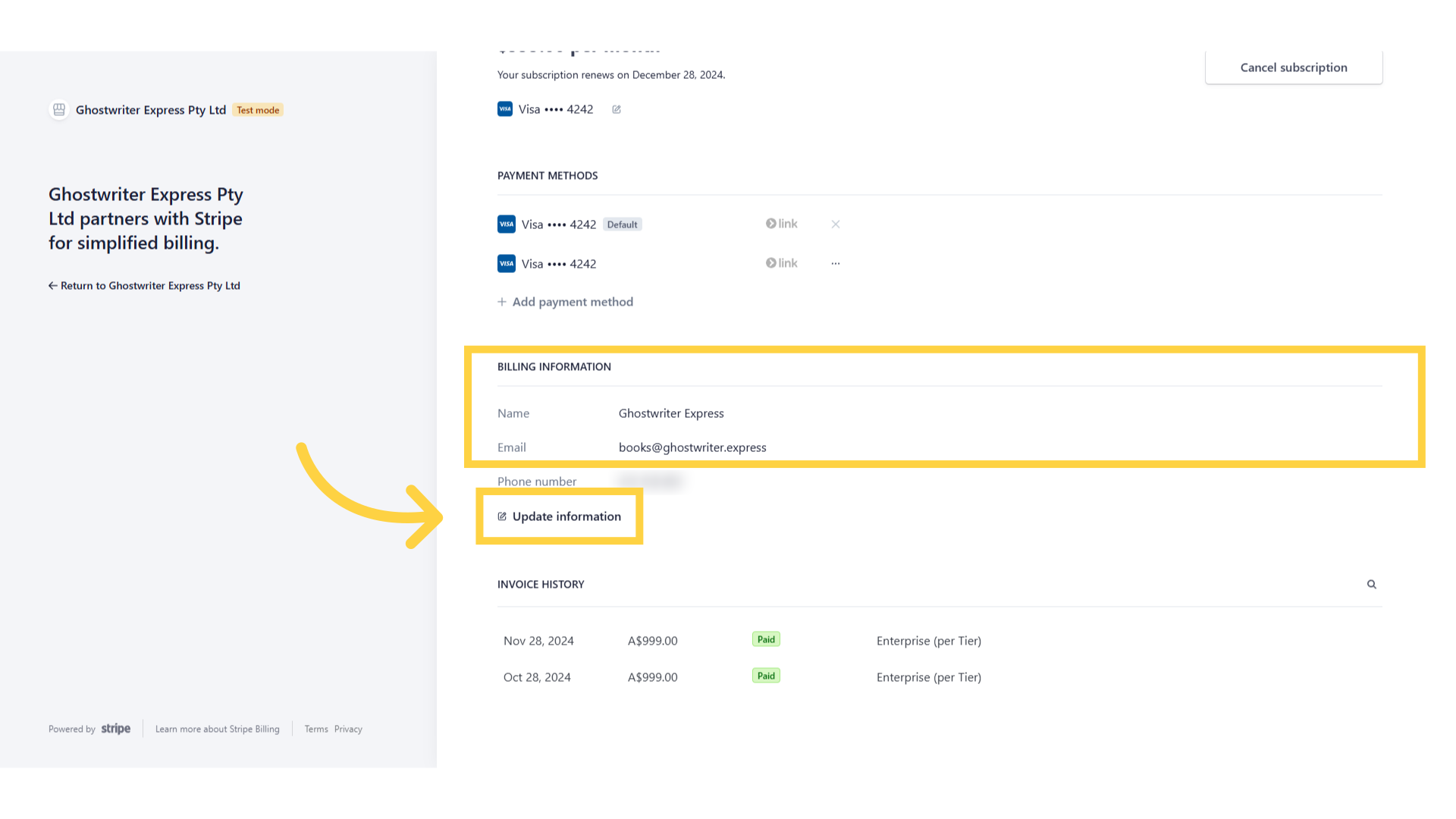Click the Invoice History heading
The width and height of the screenshot is (1456, 819).
[x=541, y=585]
